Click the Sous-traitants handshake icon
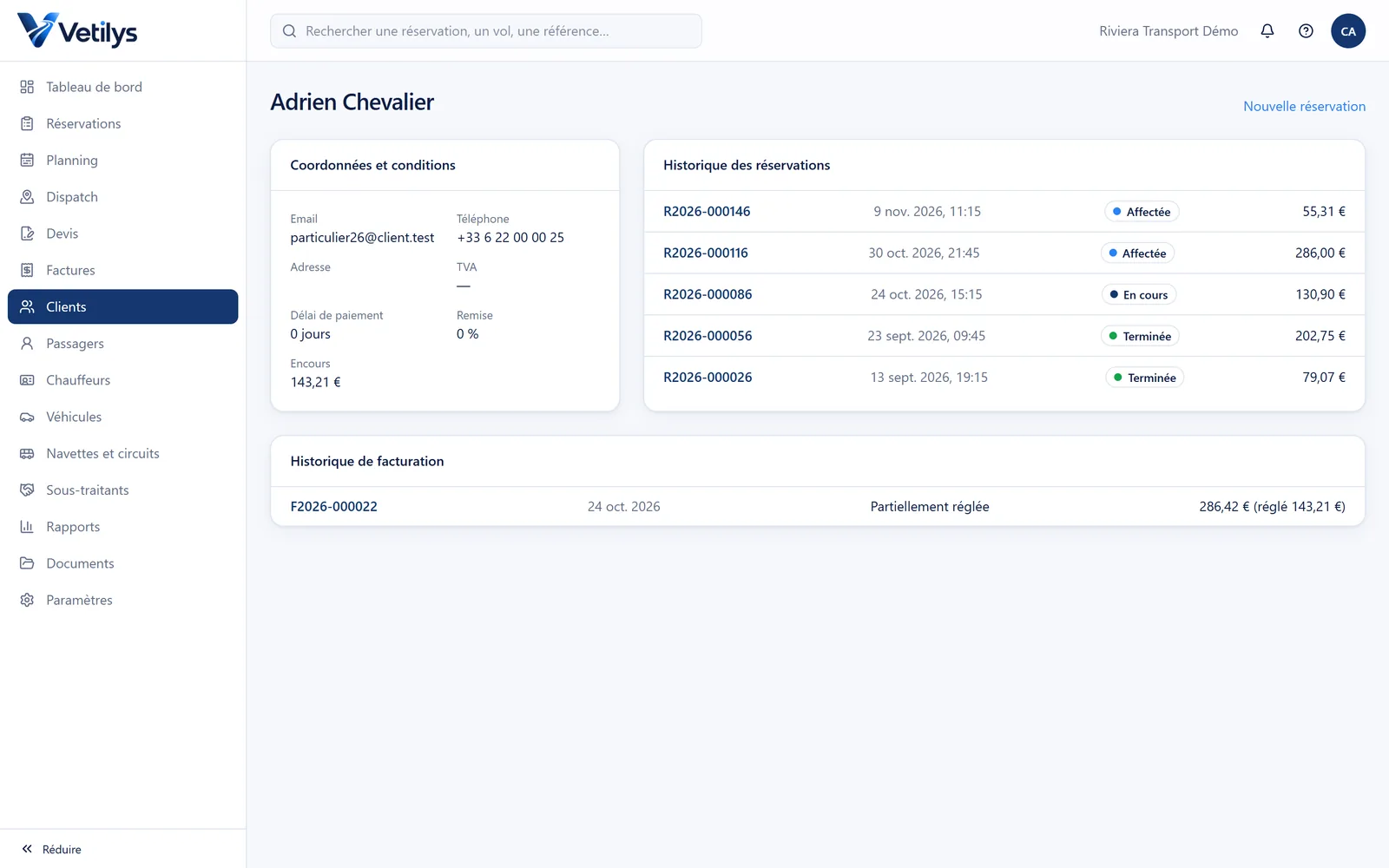This screenshot has height=868, width=1389. 27,490
